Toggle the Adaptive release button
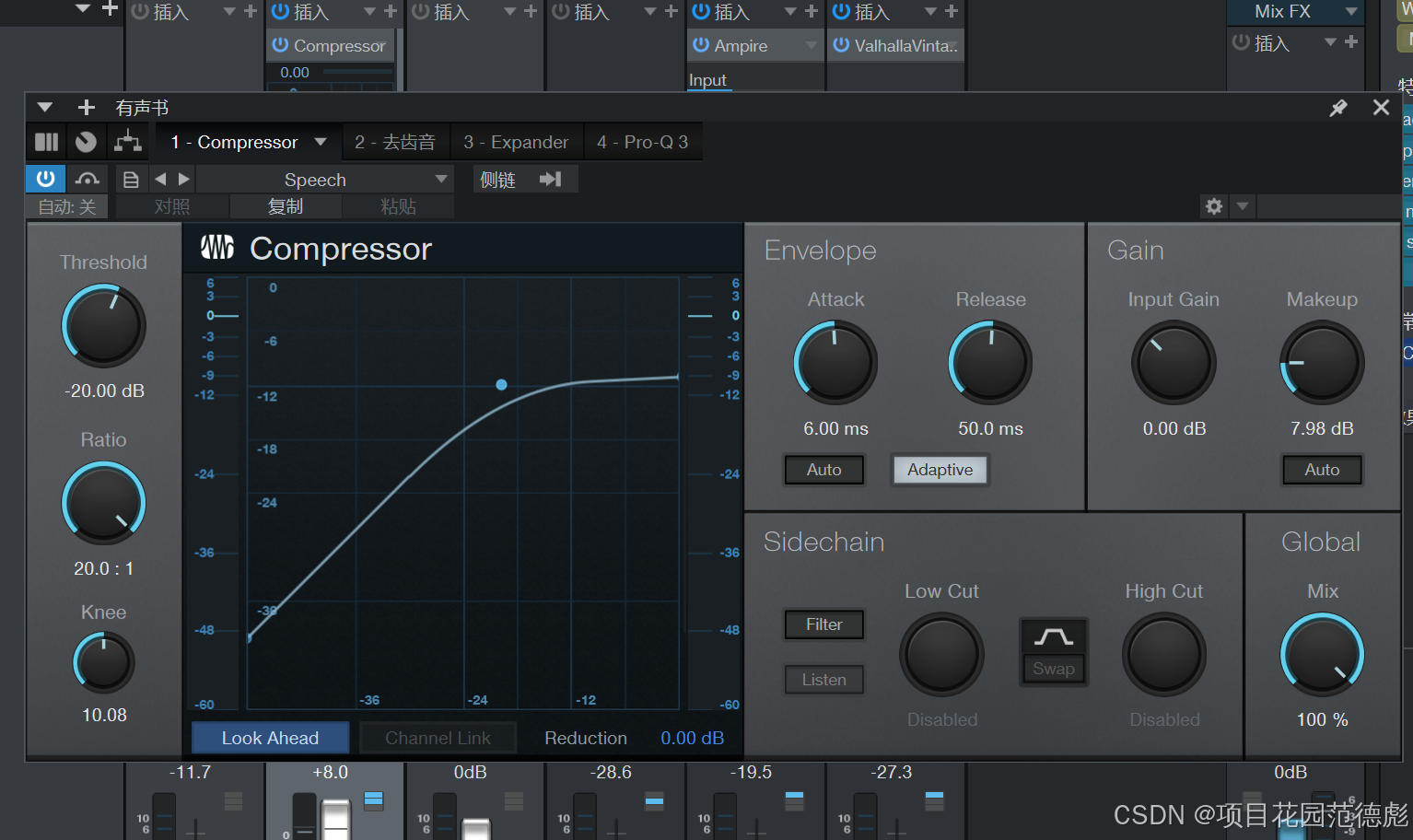The height and width of the screenshot is (840, 1413). click(940, 470)
